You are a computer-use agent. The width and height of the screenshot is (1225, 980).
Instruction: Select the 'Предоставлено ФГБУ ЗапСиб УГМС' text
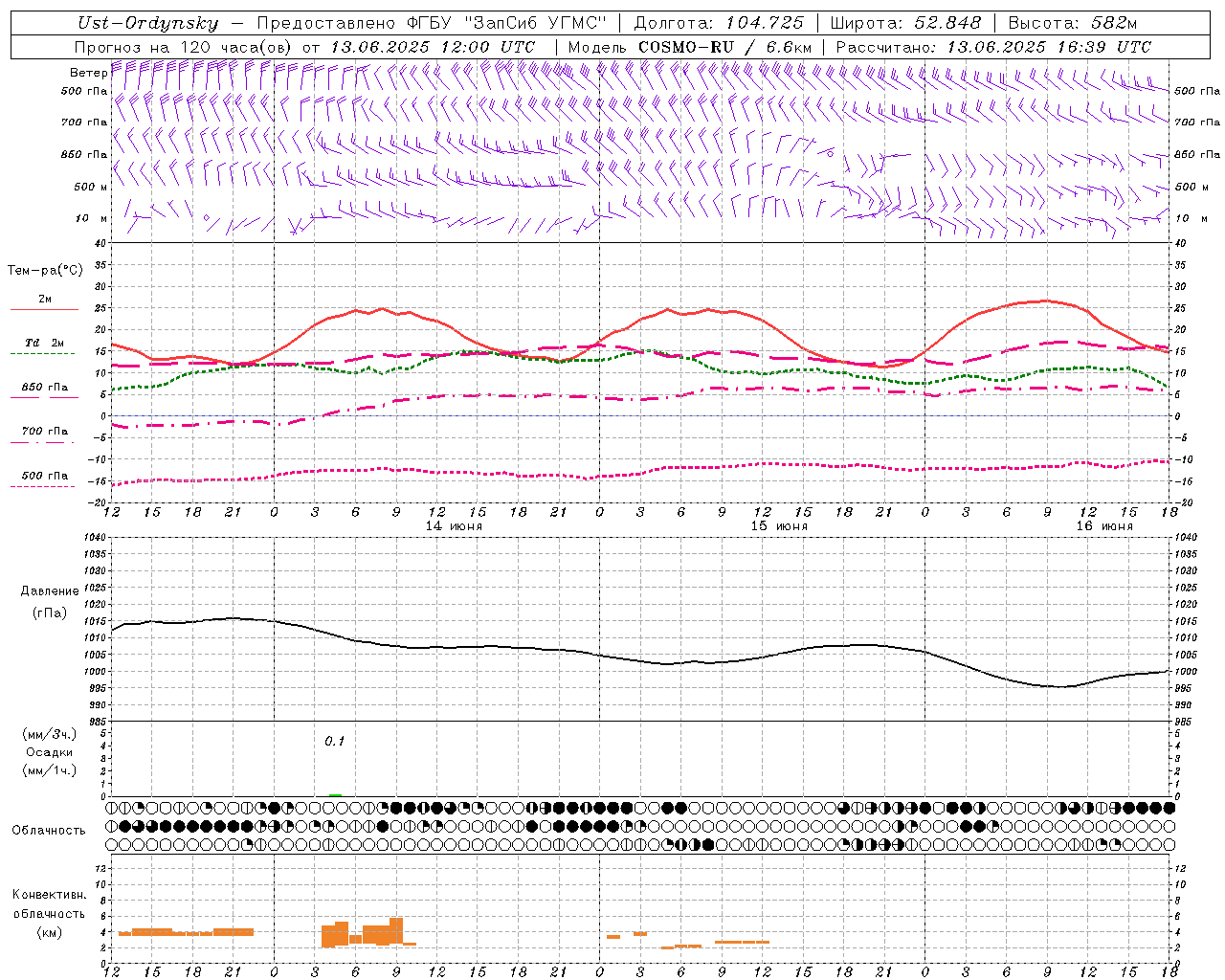click(x=432, y=23)
